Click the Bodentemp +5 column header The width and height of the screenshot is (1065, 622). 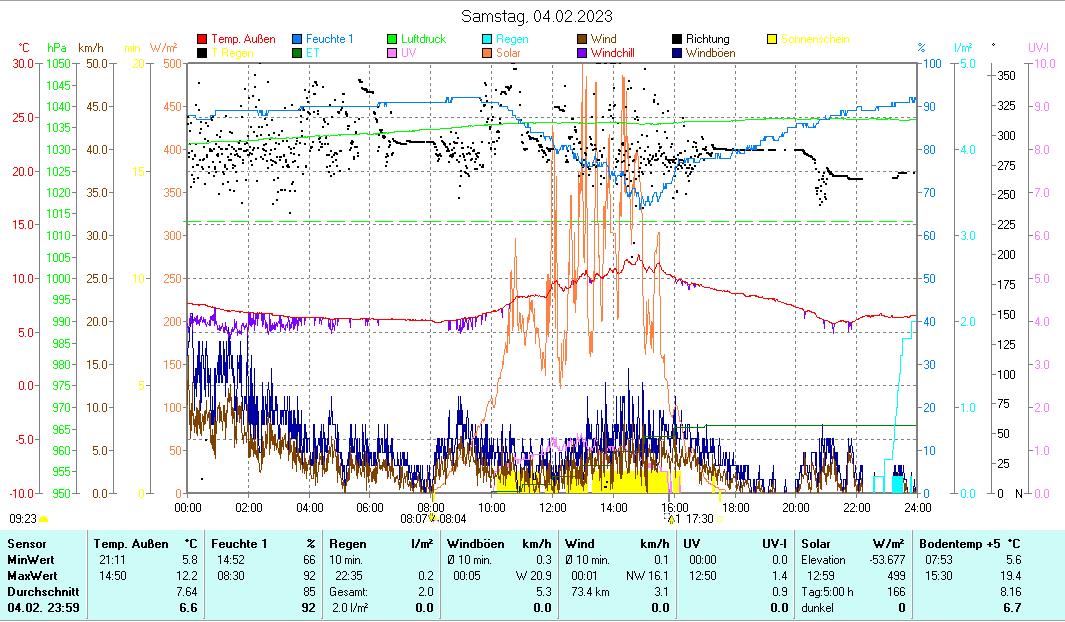pyautogui.click(x=962, y=543)
